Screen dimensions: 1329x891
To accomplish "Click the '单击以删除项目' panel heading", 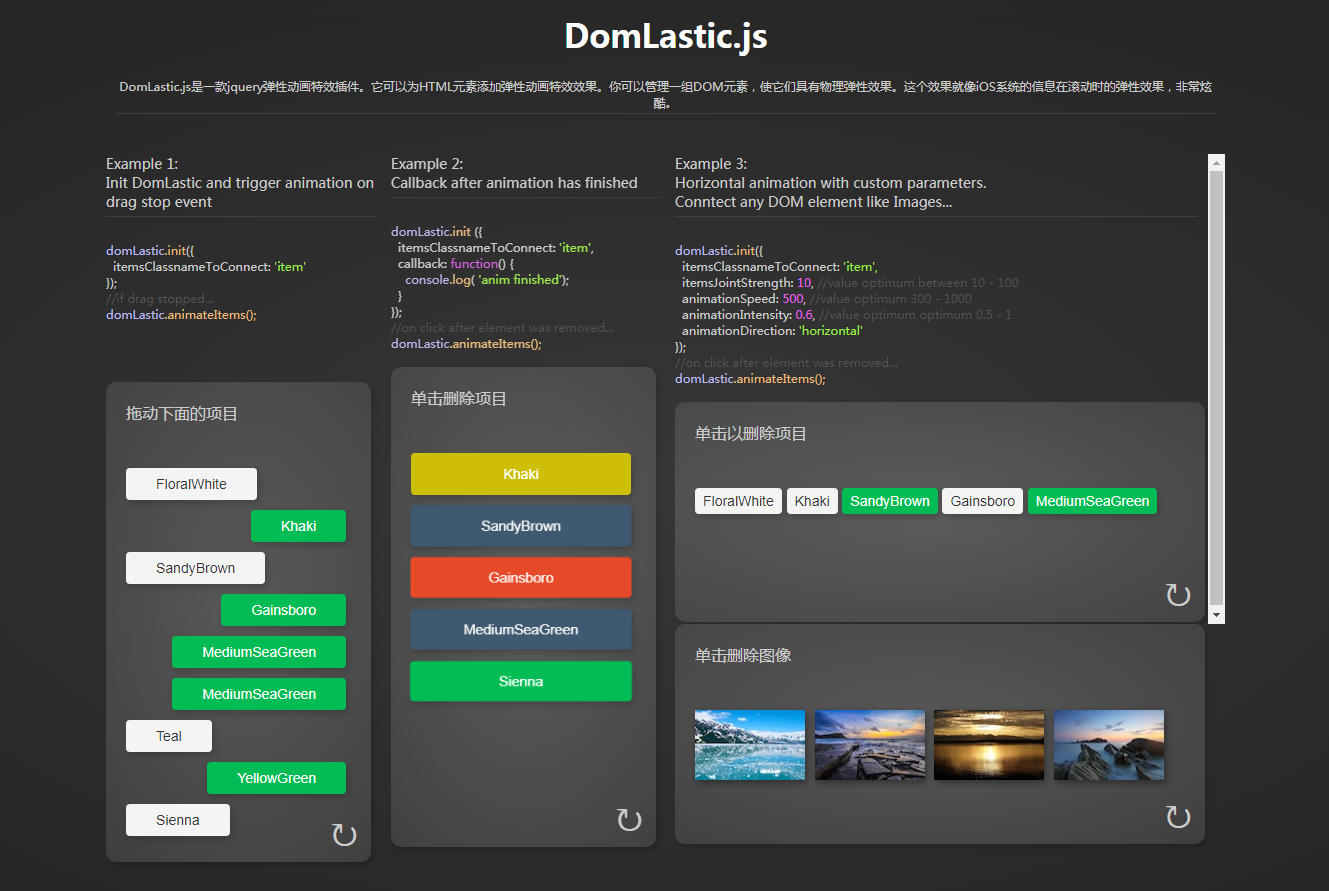I will pyautogui.click(x=751, y=434).
